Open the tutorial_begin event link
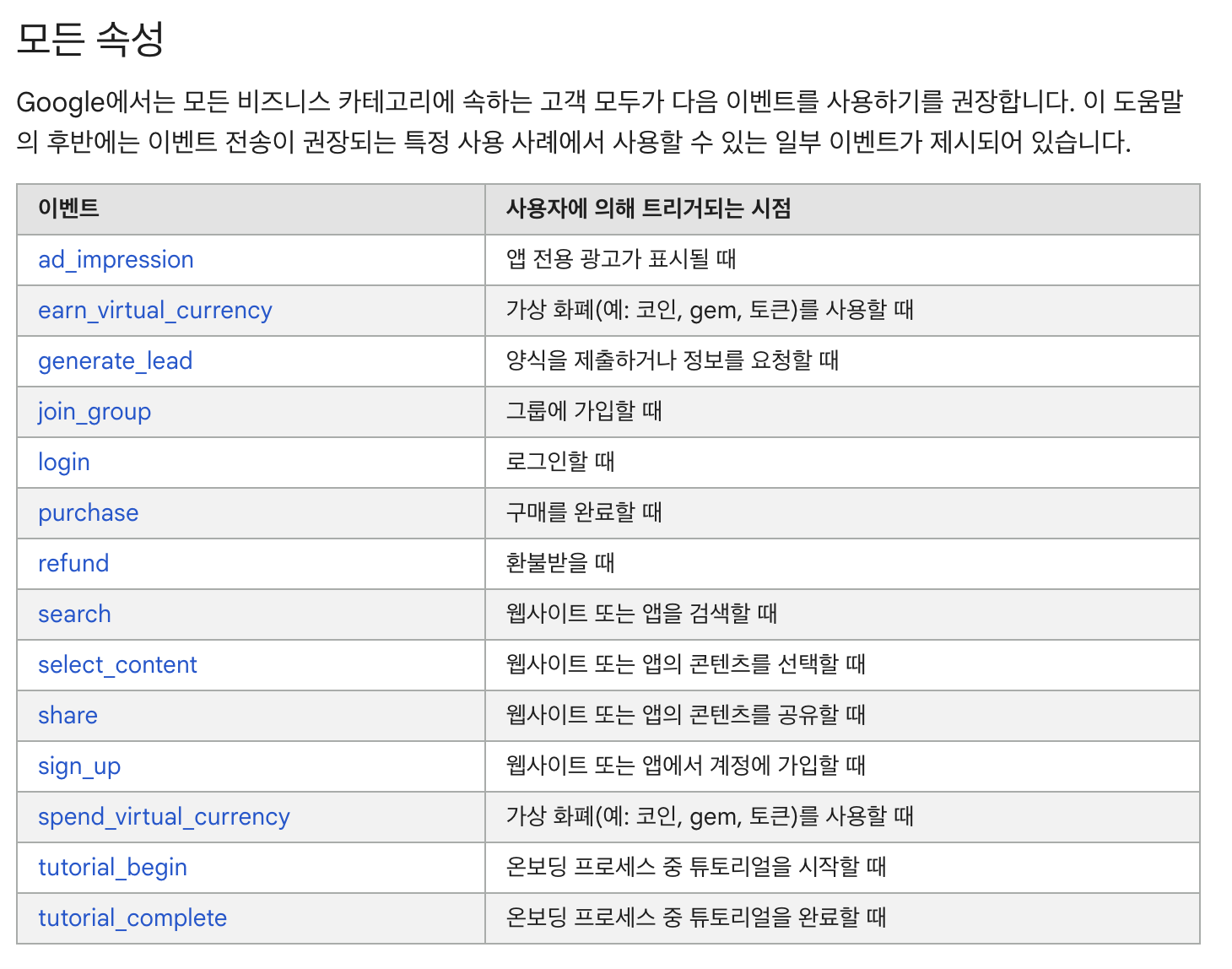The height and width of the screenshot is (969, 1232). point(112,868)
